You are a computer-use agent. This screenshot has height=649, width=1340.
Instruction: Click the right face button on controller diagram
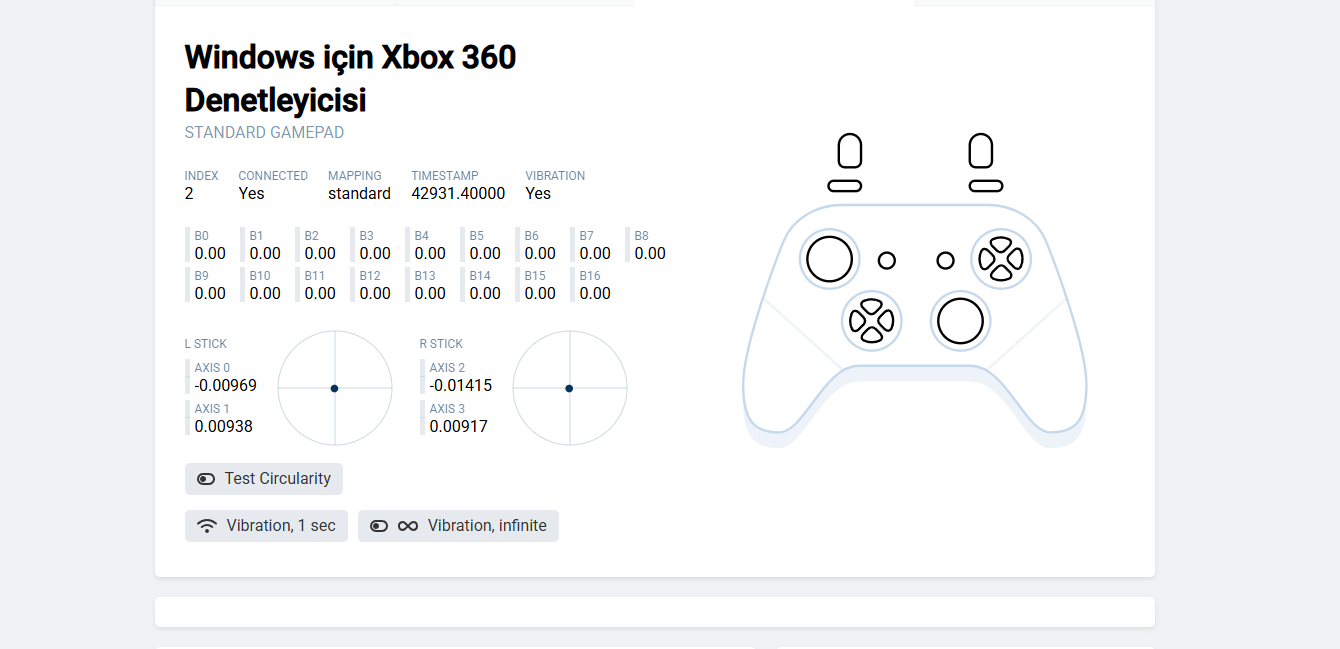pos(1016,260)
